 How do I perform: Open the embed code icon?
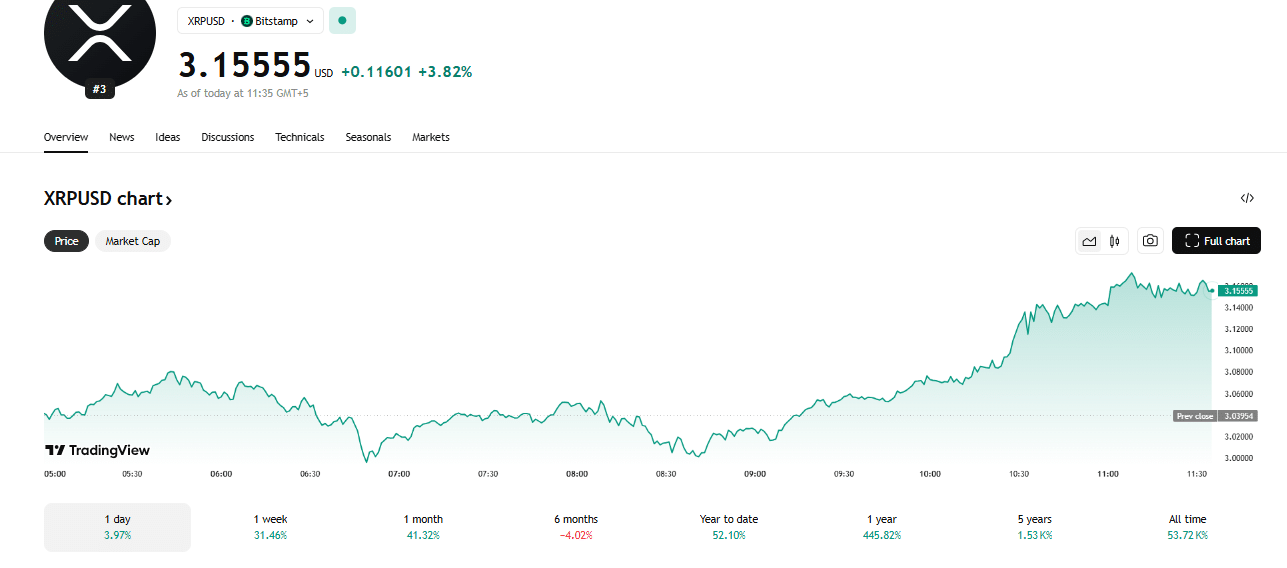(x=1247, y=198)
